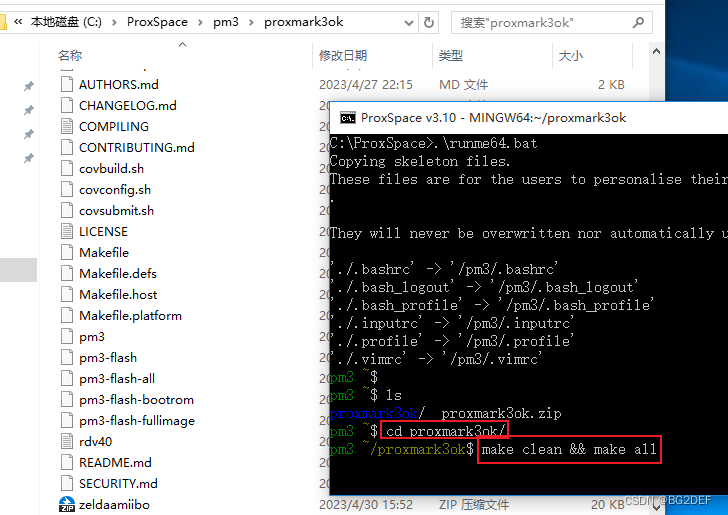
Task: Select the pm3-flash-fullimage file name
Action: tap(137, 420)
